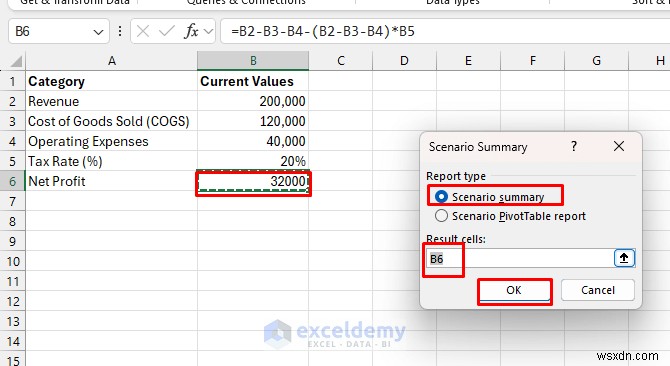Screen dimensions: 670x366
Task: Click the Select All corner triangle
Action: 16,61
